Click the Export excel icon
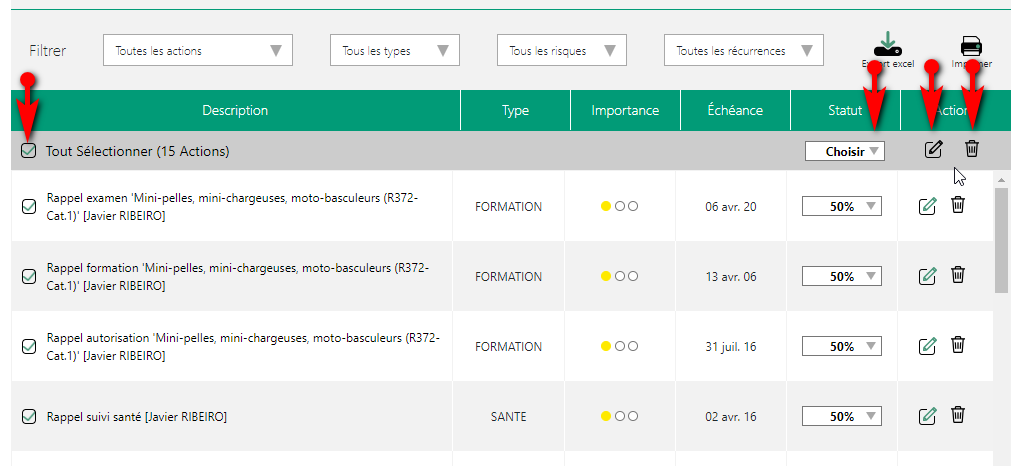1023x466 pixels. coord(887,46)
